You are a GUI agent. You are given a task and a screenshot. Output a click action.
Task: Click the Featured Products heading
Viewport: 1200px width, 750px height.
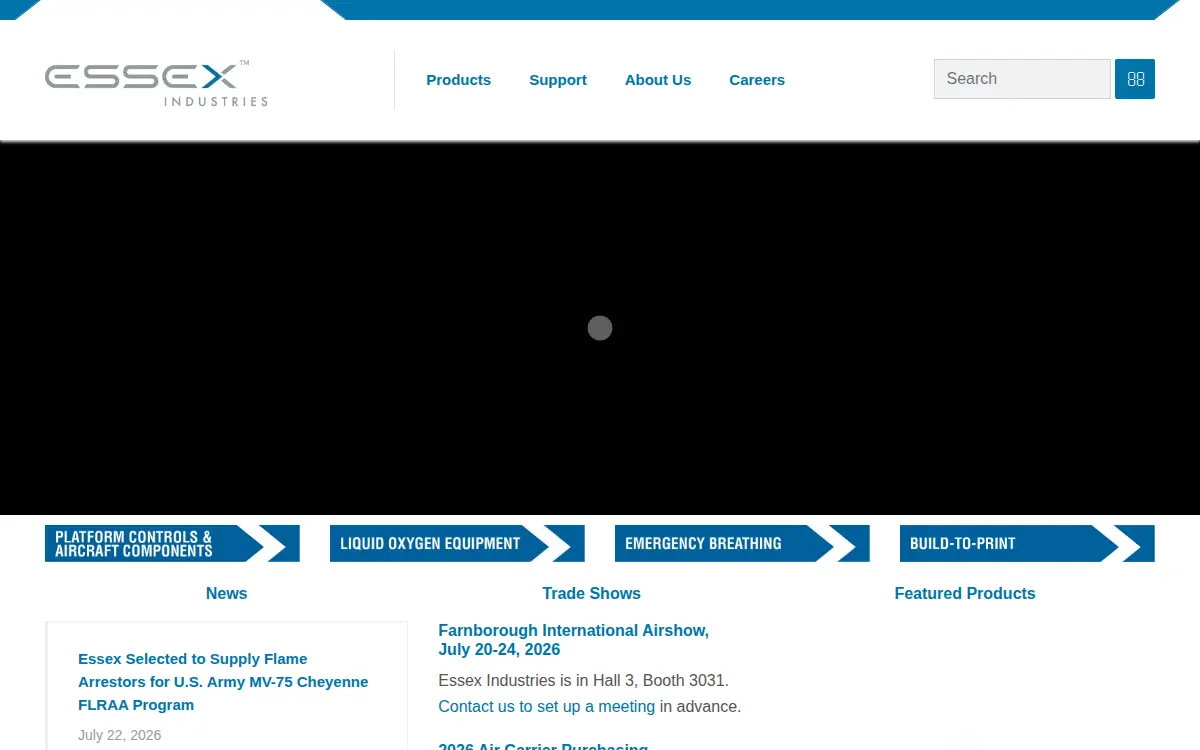click(x=964, y=594)
